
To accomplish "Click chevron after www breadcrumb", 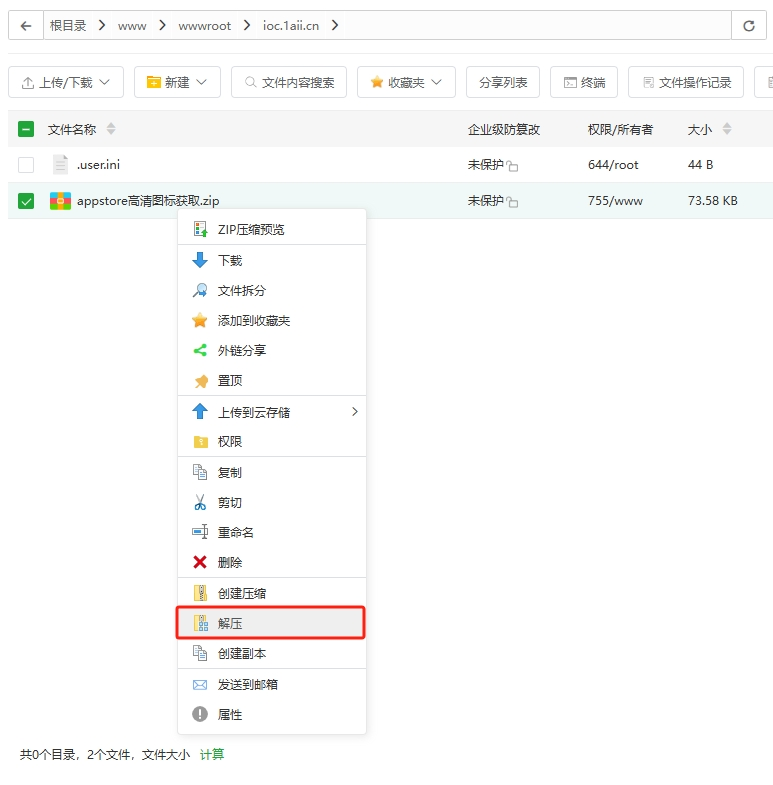I will pos(162,25).
